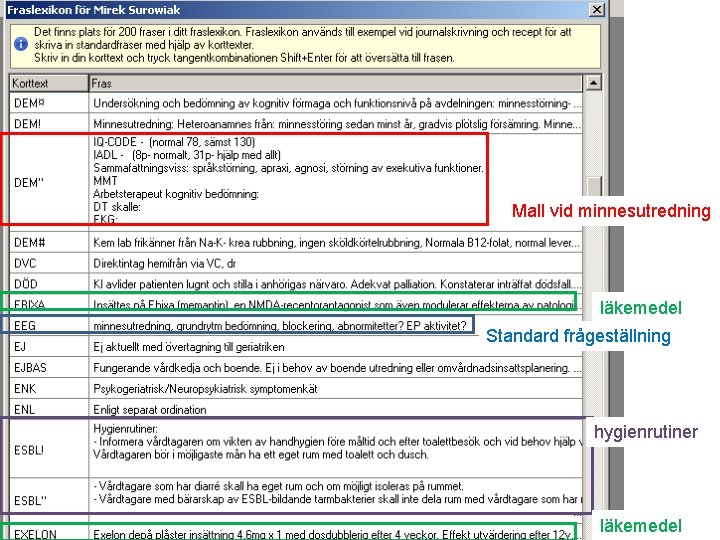Click phrase 'Kem lab frikänner från Na-K- krea rubbning'
Screen dimensions: 720x540
click(336, 242)
